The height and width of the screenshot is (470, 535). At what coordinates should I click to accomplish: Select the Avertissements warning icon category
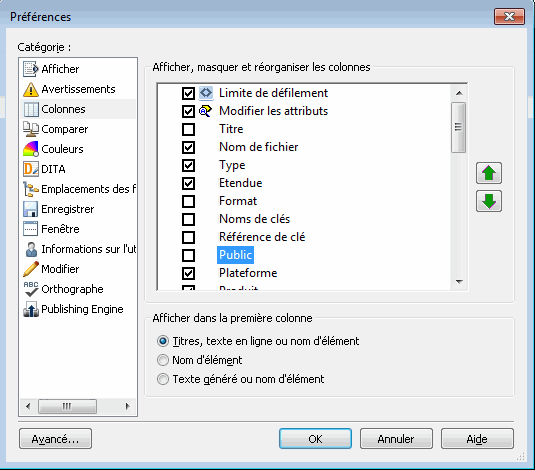[30, 89]
